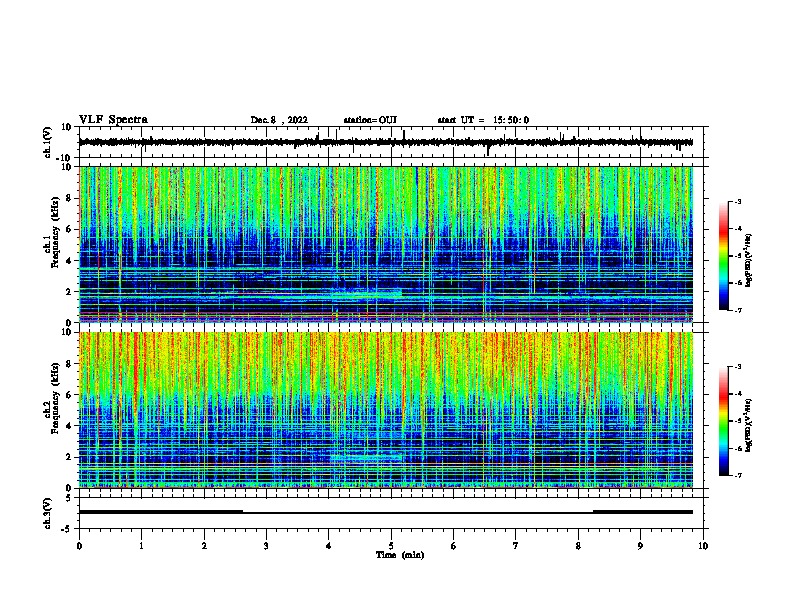Click the ch.1 voltage waveform trace
Screen dimensions: 792x612
(x=385, y=142)
